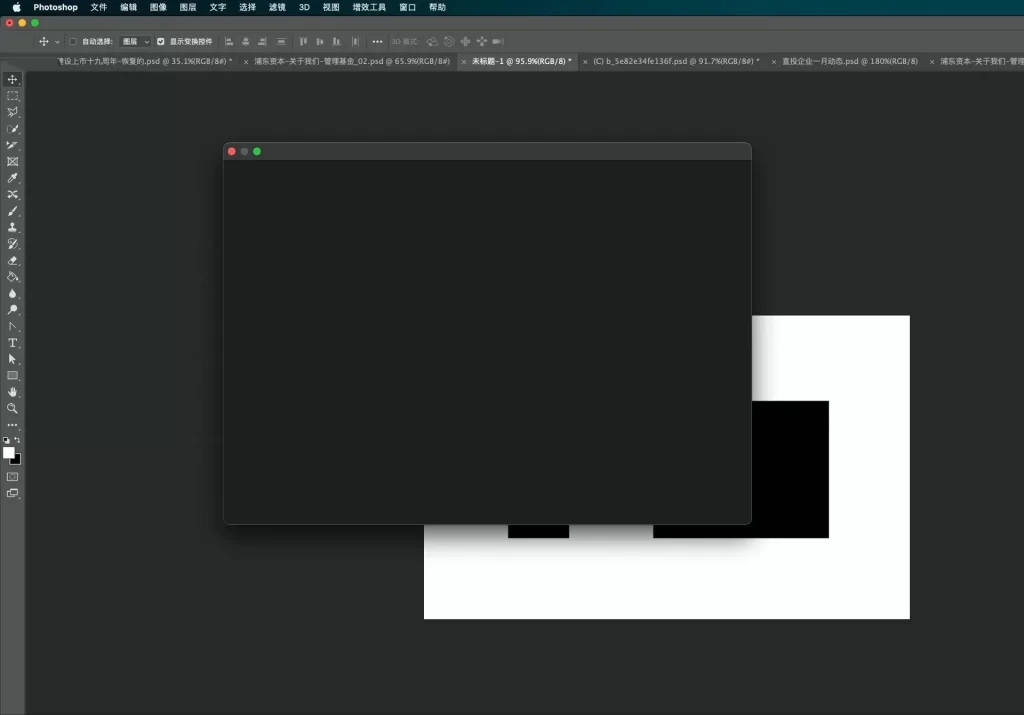
Task: Open the 窗口 menu
Action: pyautogui.click(x=407, y=7)
